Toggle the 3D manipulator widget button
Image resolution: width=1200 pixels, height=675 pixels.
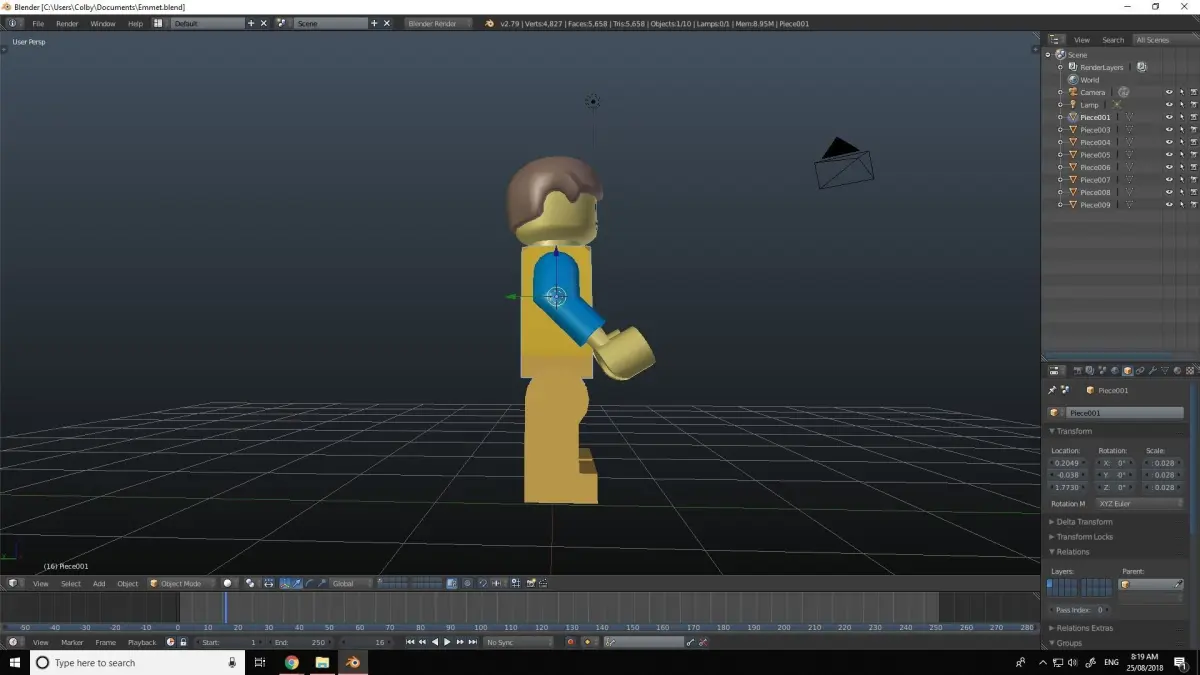(285, 583)
